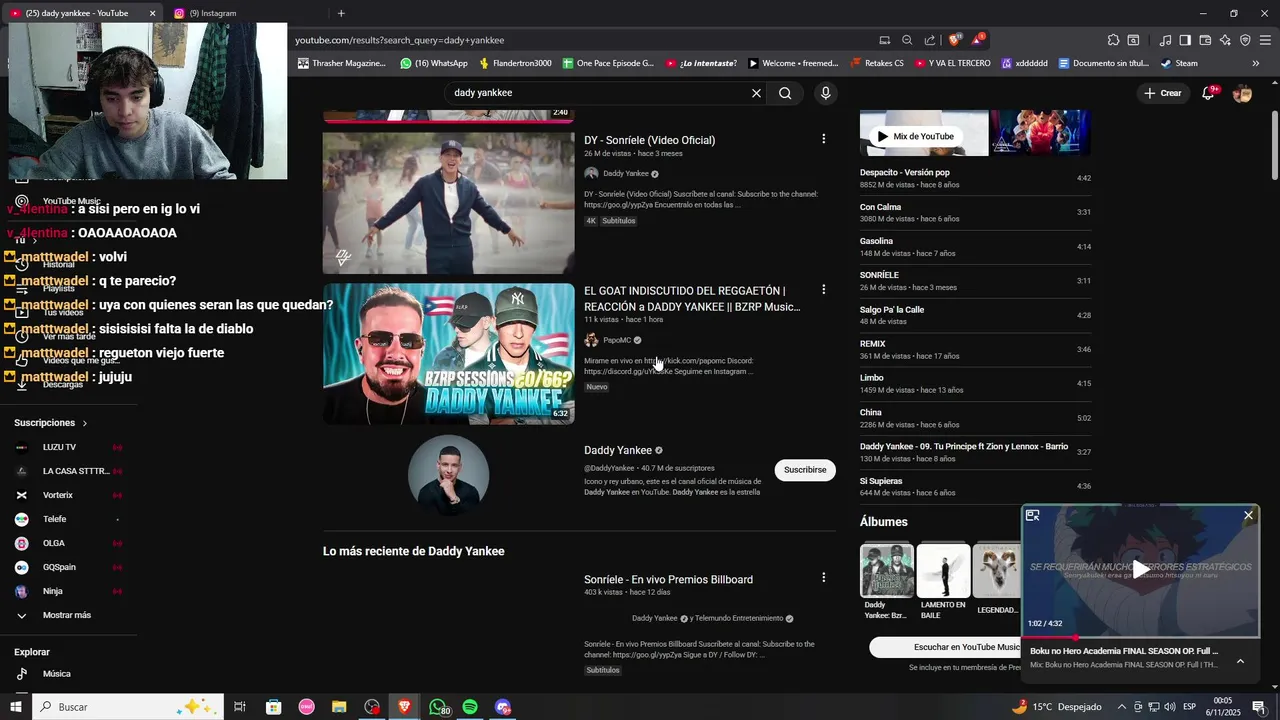Play Limbo from the song list
The width and height of the screenshot is (1280, 720).
pos(975,383)
